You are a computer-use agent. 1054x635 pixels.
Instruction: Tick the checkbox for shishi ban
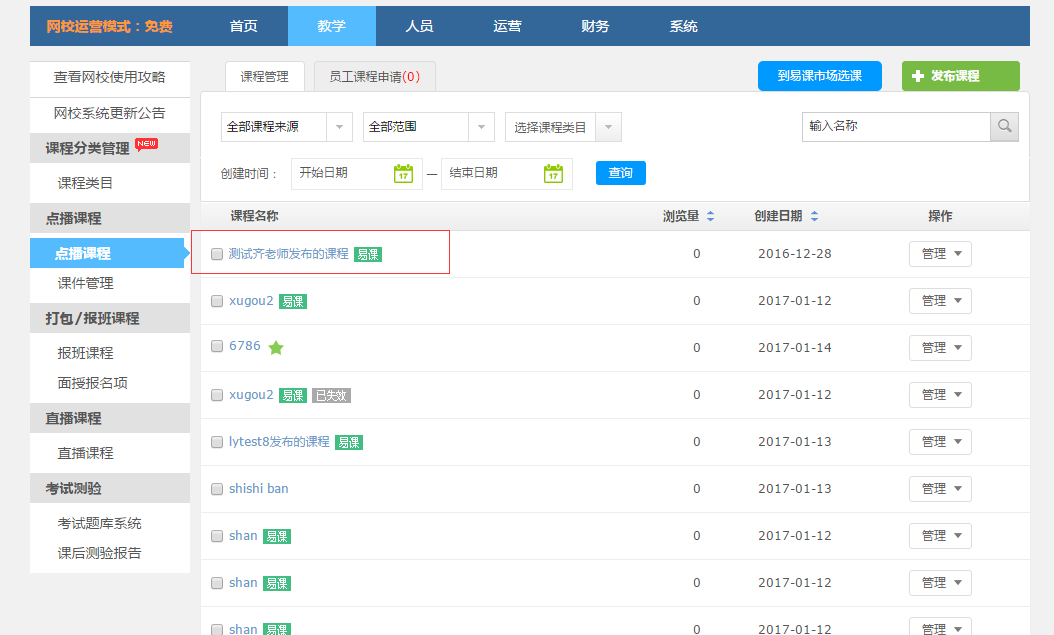coord(217,489)
